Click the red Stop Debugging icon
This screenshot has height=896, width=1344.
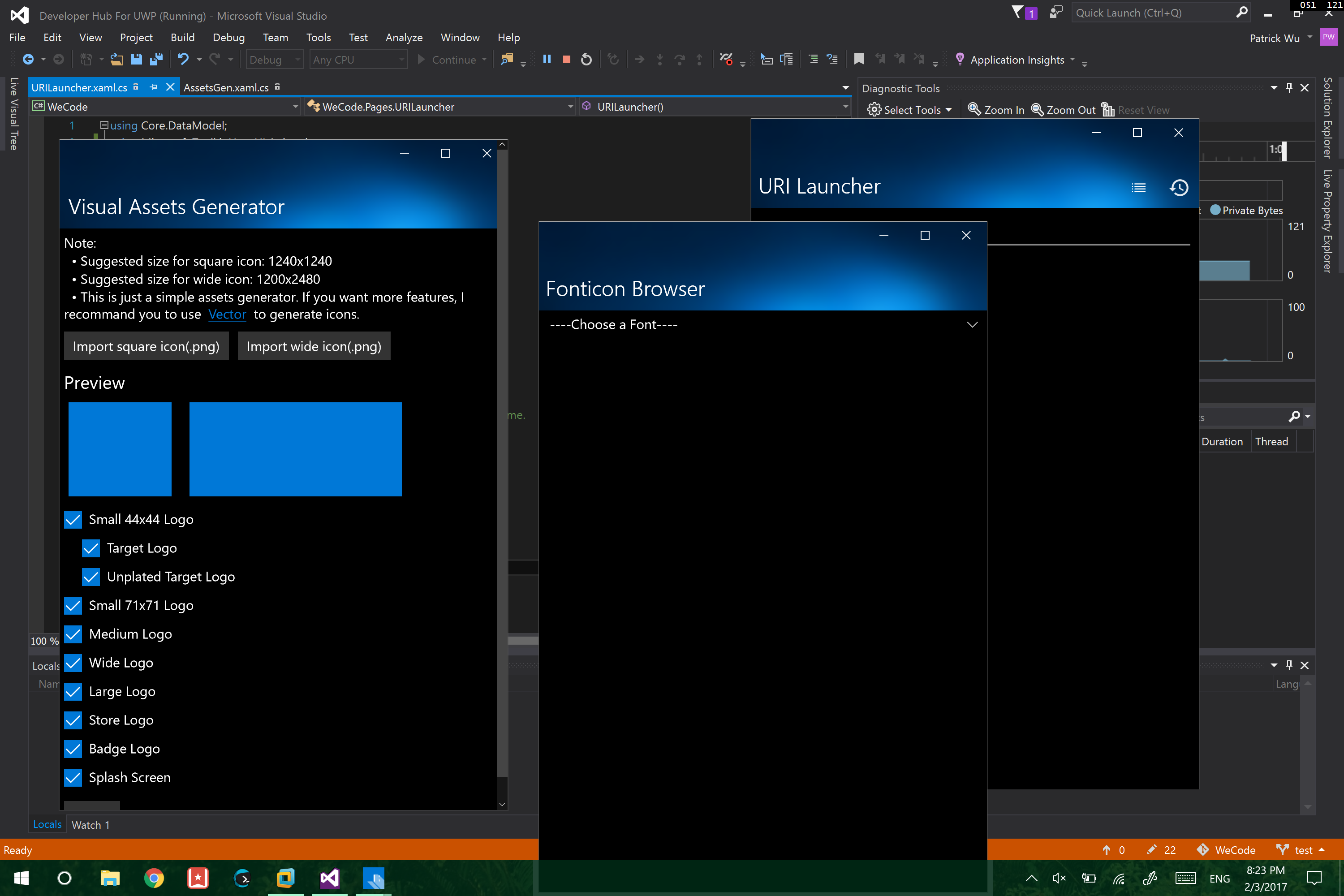click(x=566, y=60)
